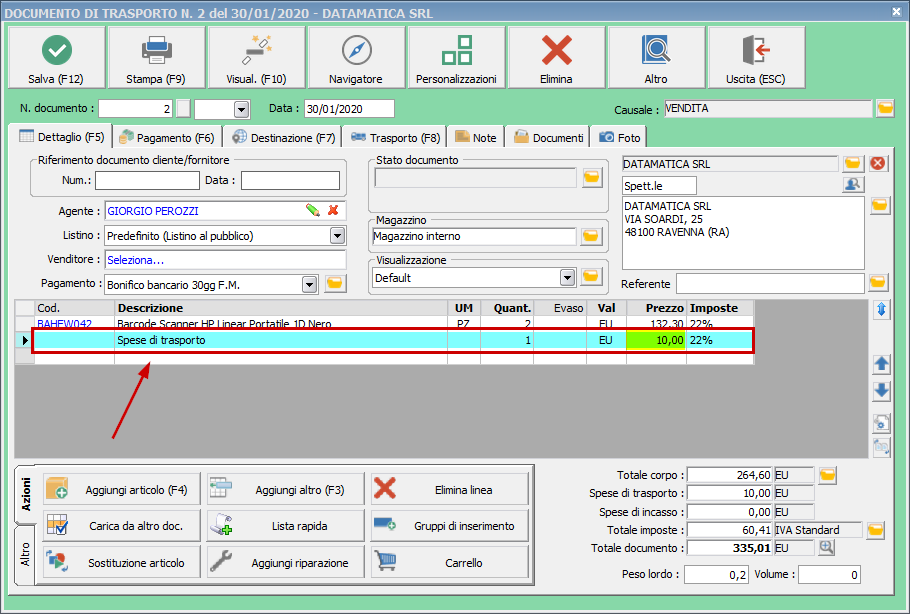Image resolution: width=910 pixels, height=614 pixels.
Task: Open the Causale folder lookup icon
Action: pyautogui.click(x=885, y=108)
